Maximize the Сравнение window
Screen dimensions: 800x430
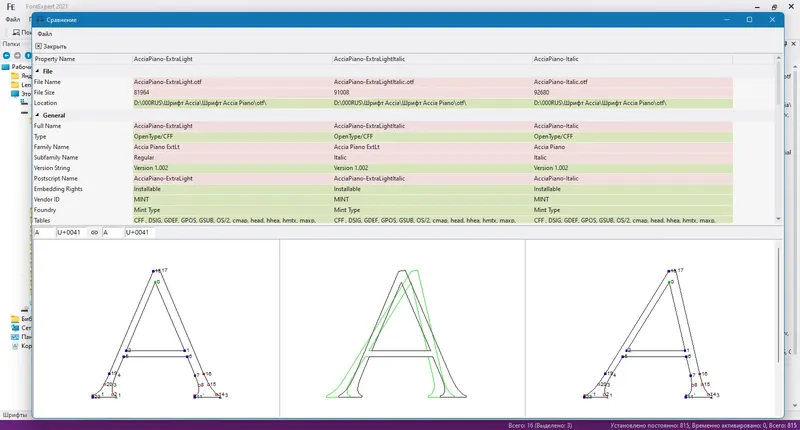point(749,20)
